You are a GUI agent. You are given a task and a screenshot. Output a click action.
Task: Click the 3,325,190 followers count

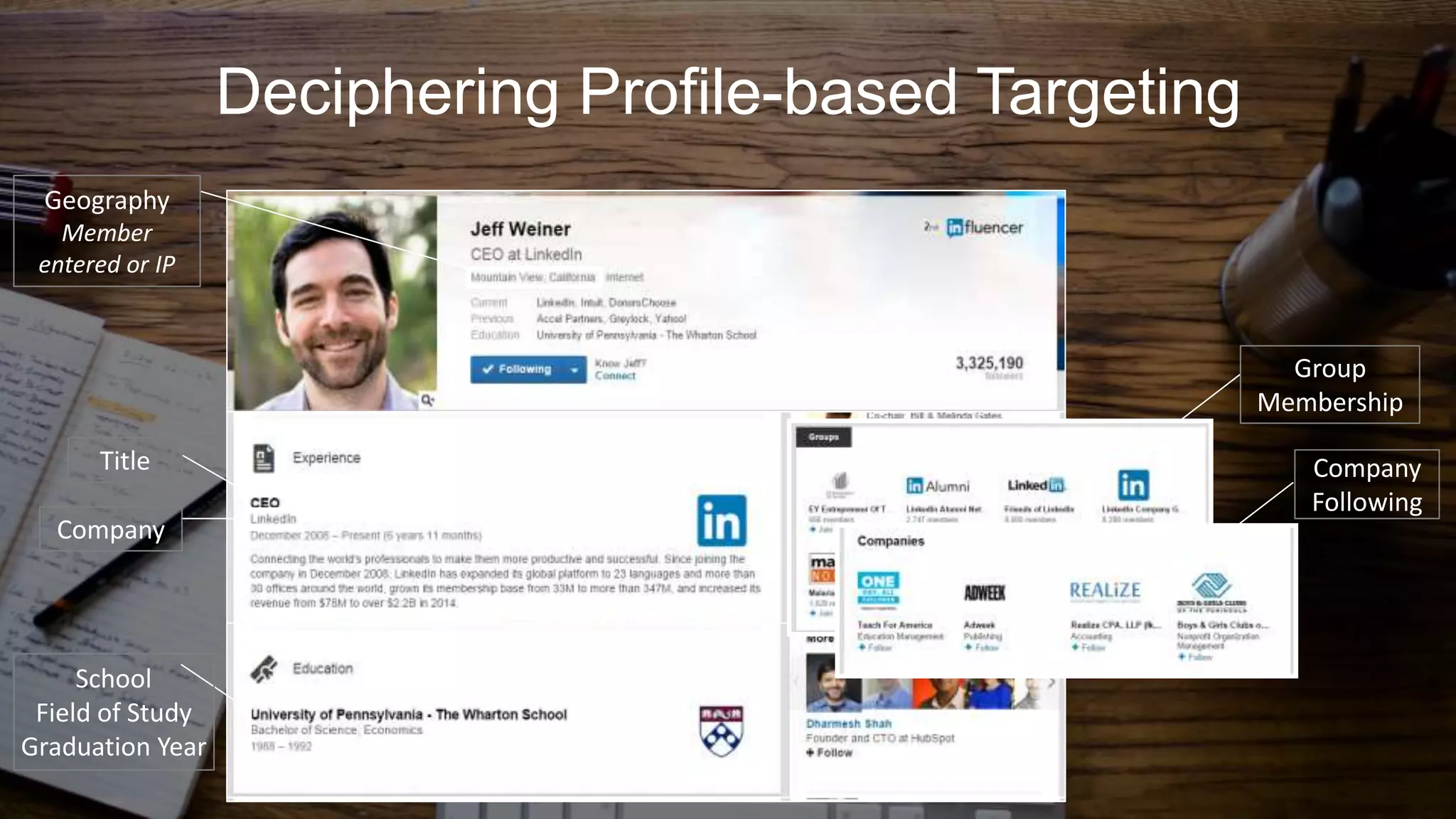point(989,363)
